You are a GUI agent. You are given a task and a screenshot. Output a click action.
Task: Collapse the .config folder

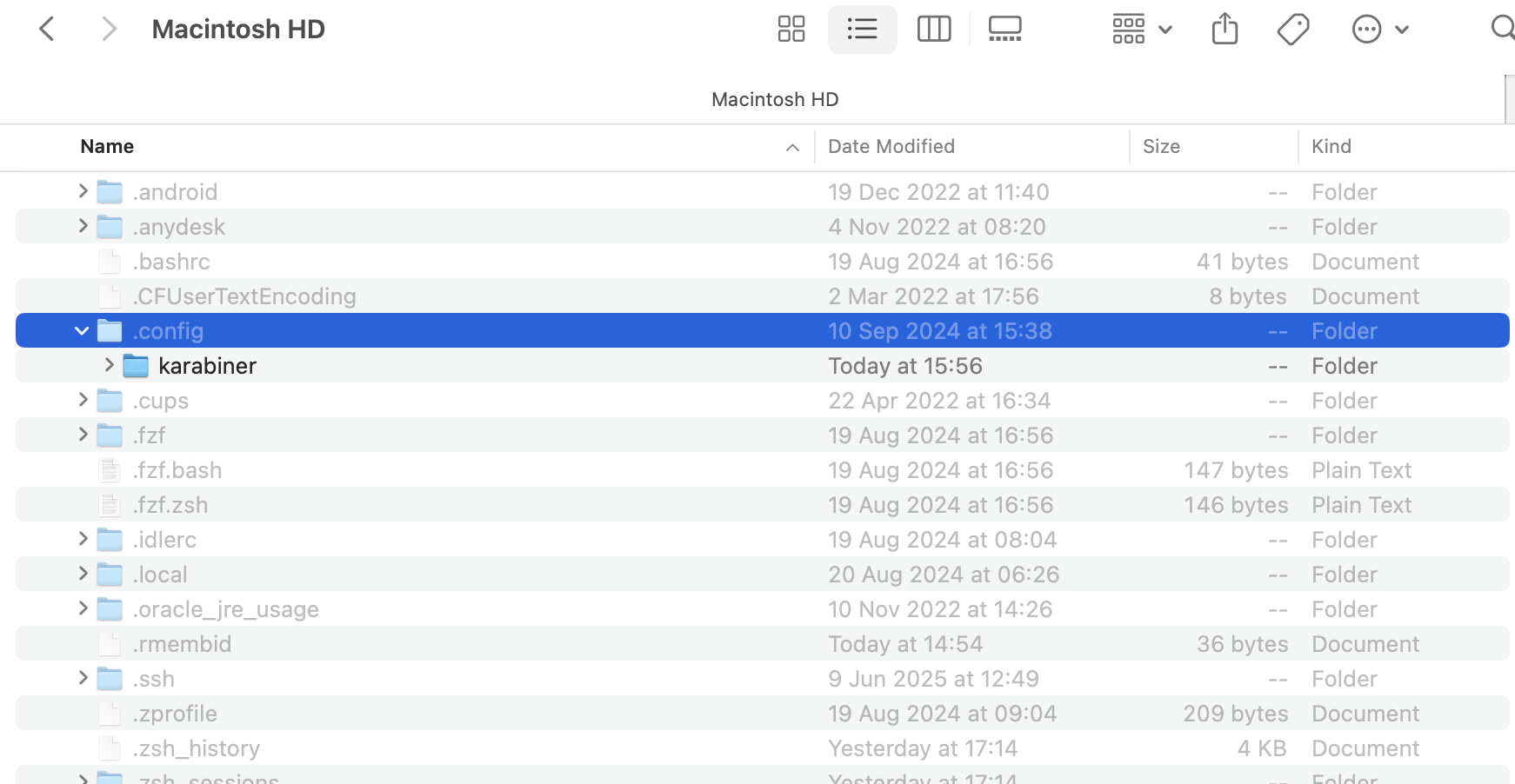click(82, 331)
